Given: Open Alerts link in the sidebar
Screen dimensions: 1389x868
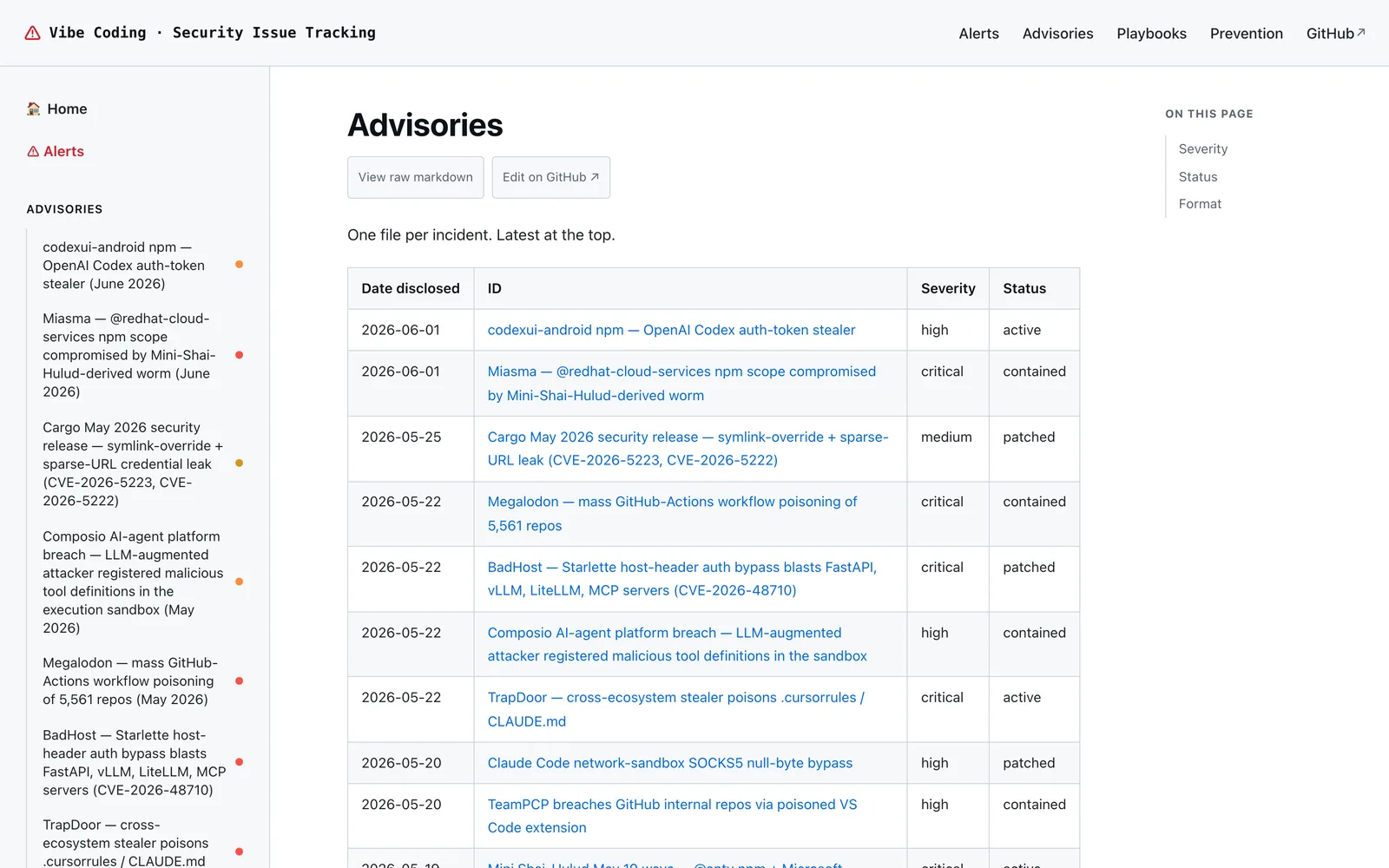Looking at the screenshot, I should 56,151.
